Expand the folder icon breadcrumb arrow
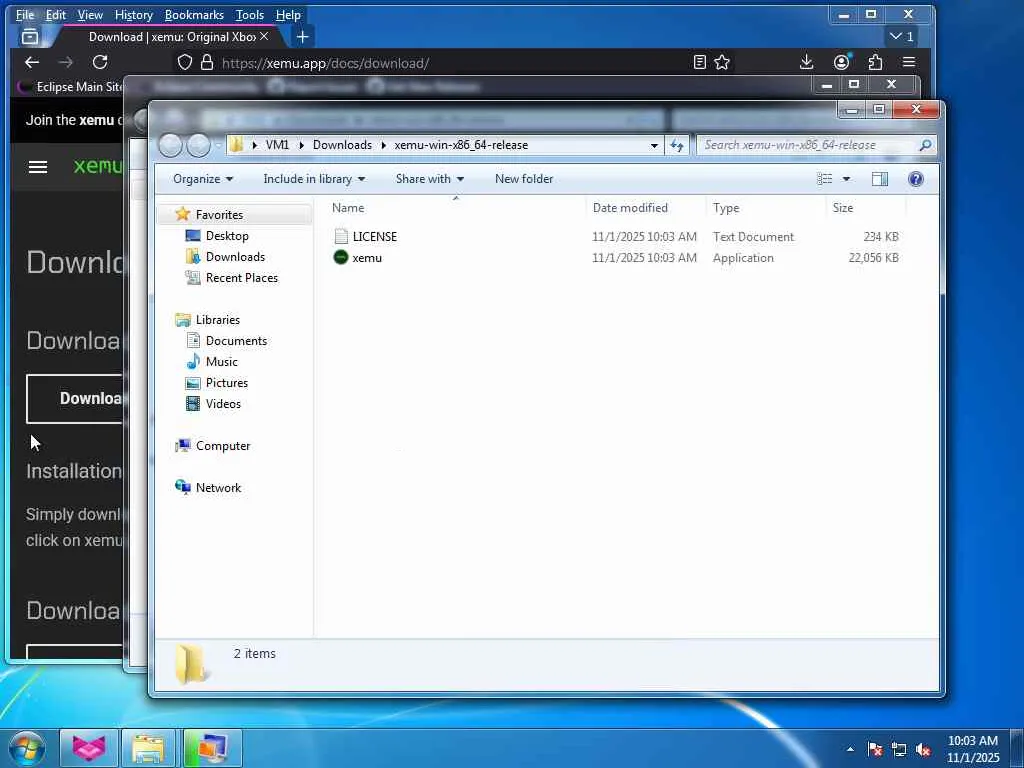The height and width of the screenshot is (768, 1024). click(x=255, y=145)
